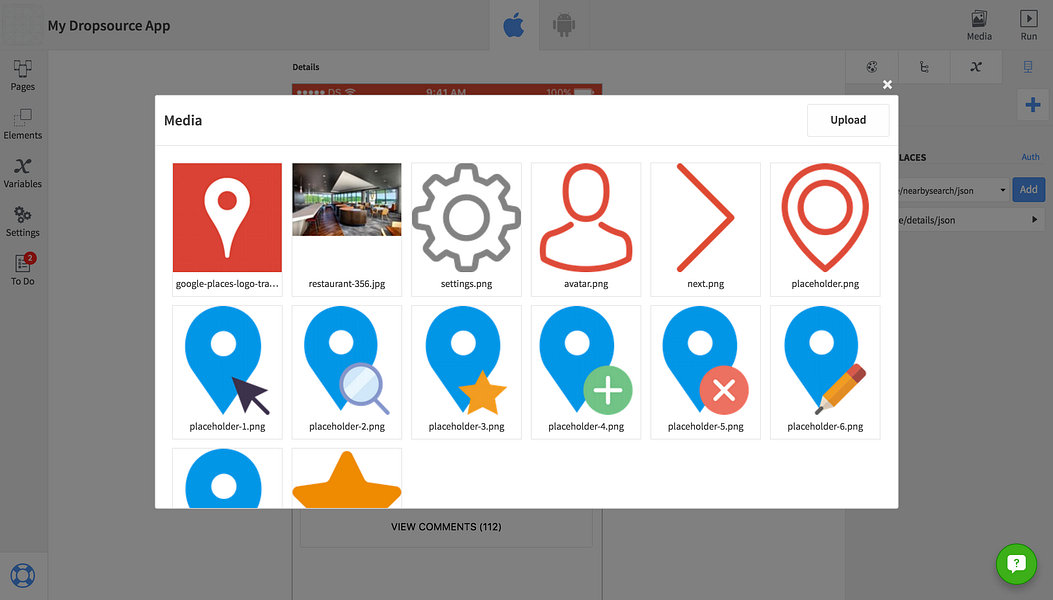This screenshot has height=600, width=1053.
Task: Click the Media dialog title
Action: coord(183,120)
